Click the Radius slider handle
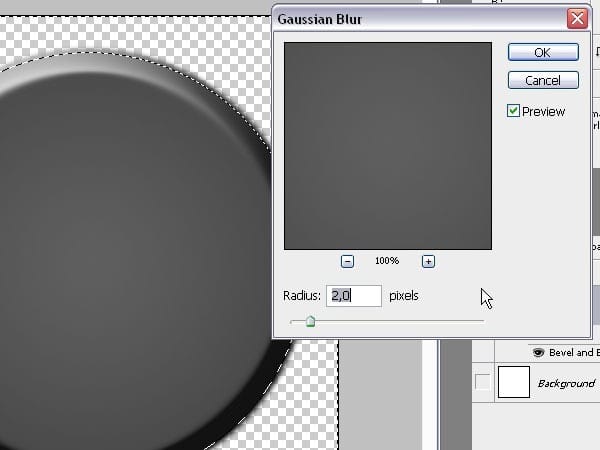The image size is (600, 450). (x=310, y=321)
